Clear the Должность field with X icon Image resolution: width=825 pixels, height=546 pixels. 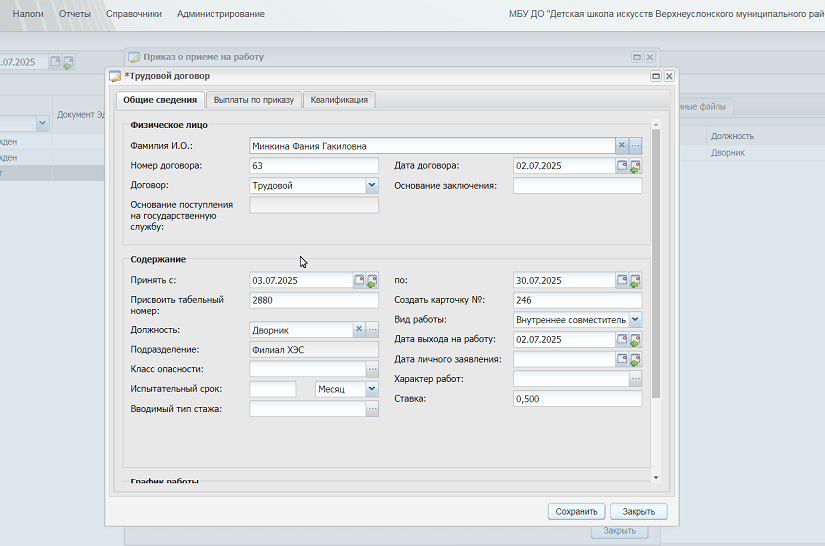pos(359,329)
